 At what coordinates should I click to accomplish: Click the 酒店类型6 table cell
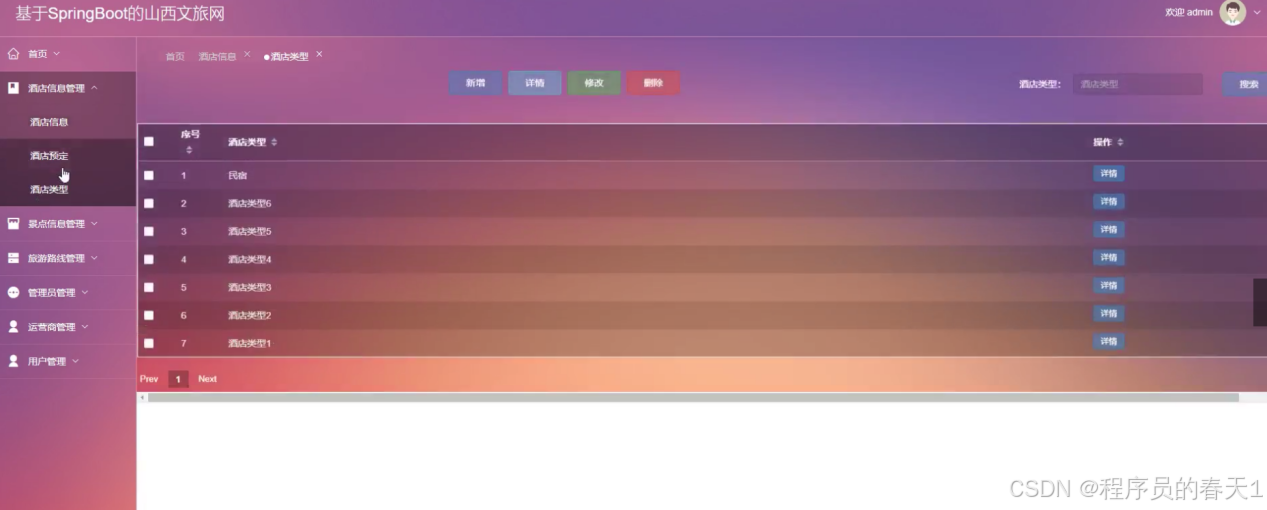tap(249, 203)
